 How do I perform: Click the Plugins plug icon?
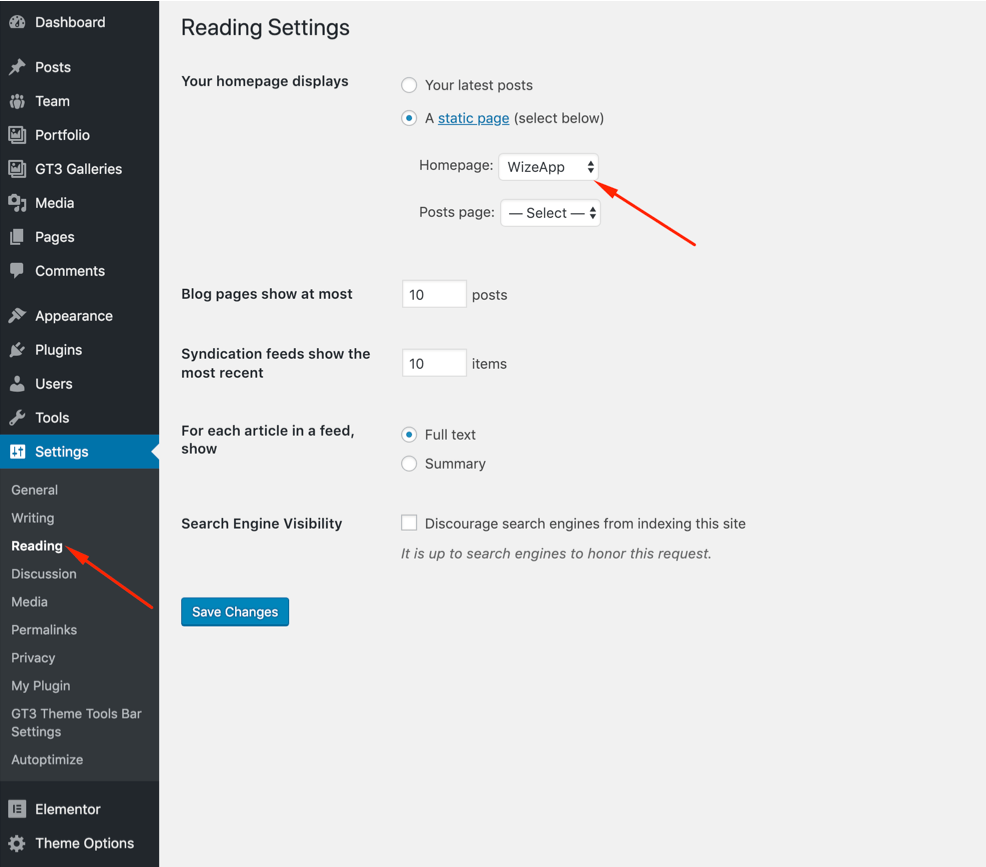tap(18, 350)
